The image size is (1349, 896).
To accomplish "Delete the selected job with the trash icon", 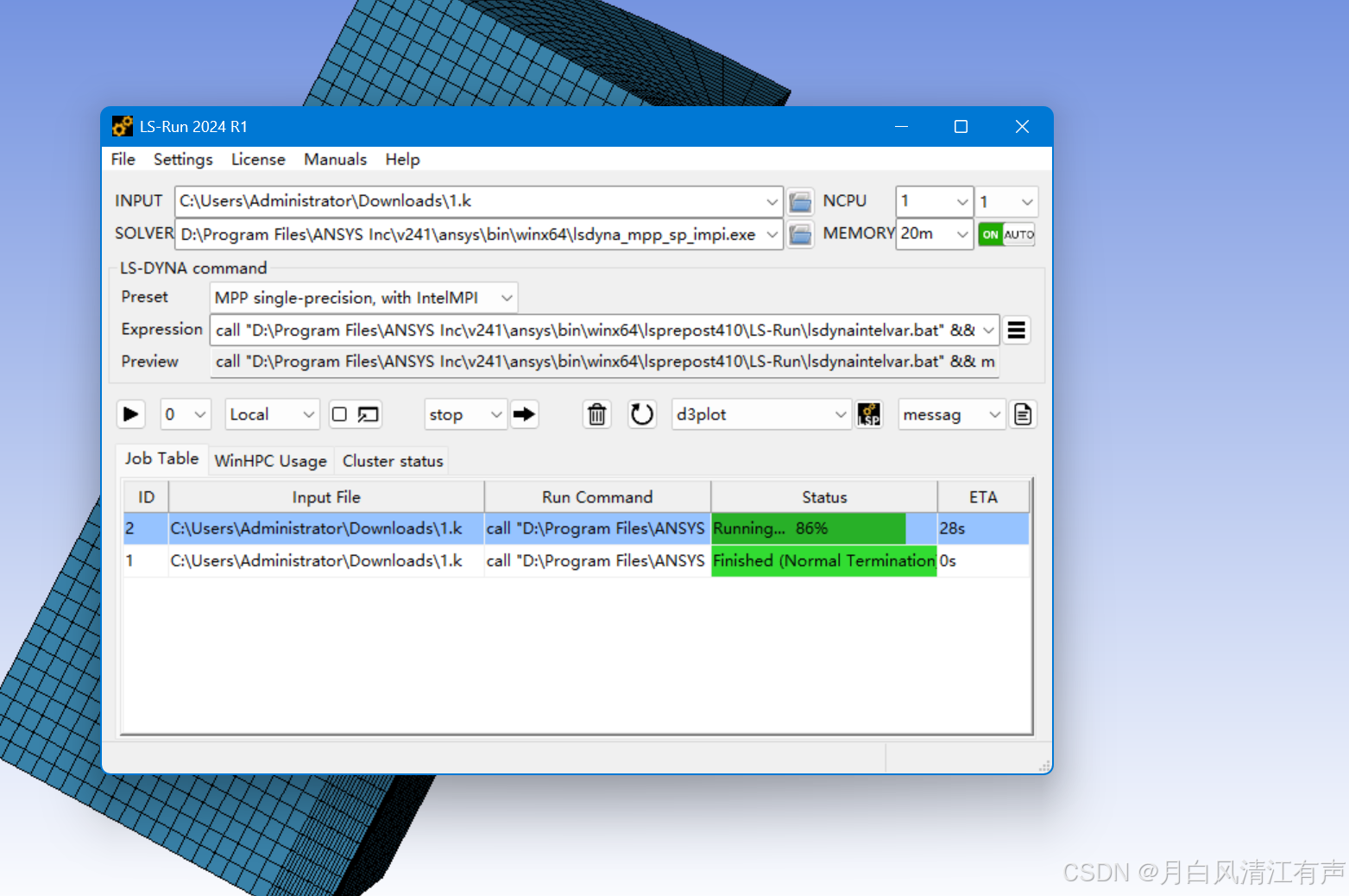I will [596, 414].
